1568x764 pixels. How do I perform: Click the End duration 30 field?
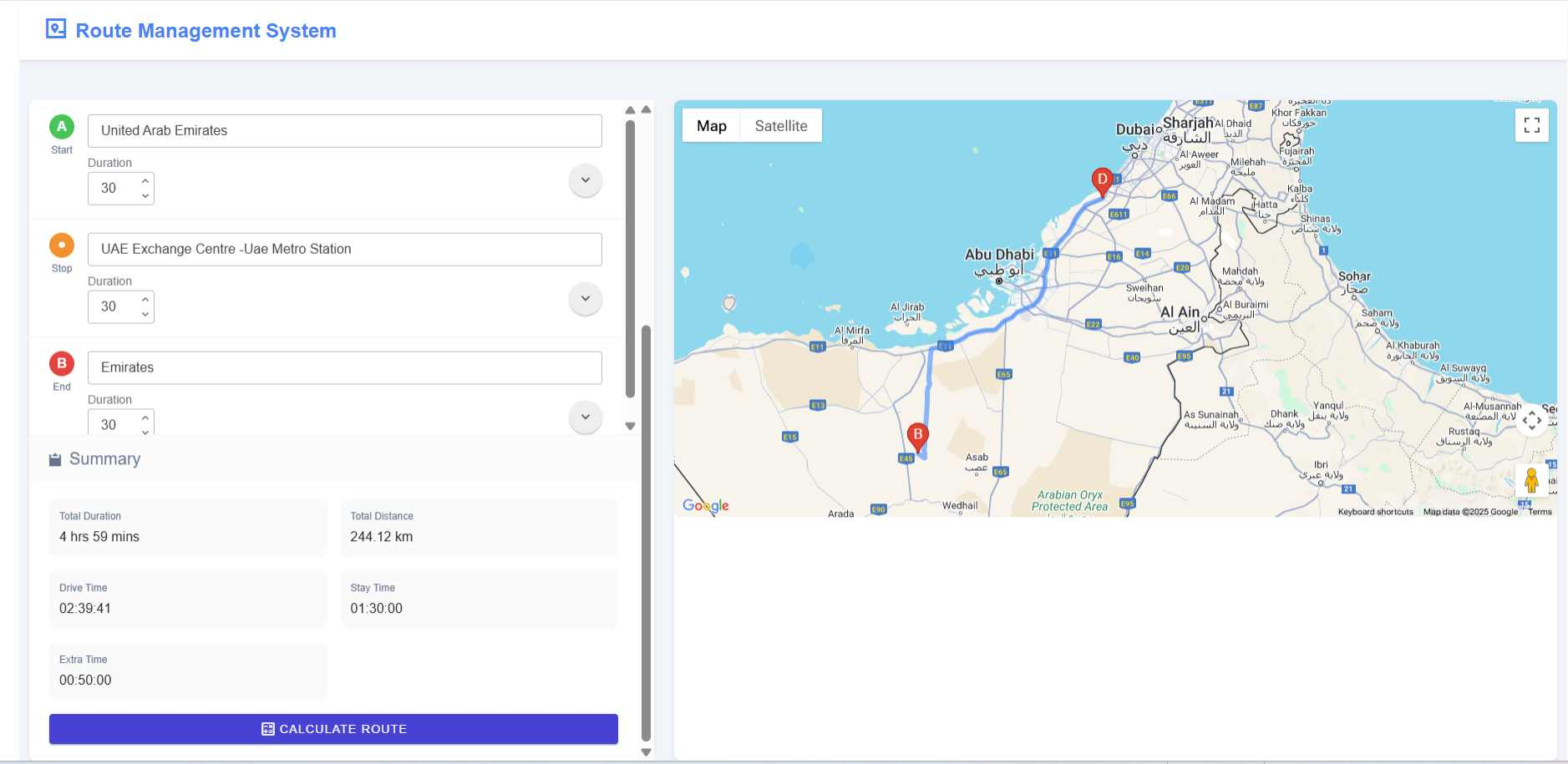120,423
